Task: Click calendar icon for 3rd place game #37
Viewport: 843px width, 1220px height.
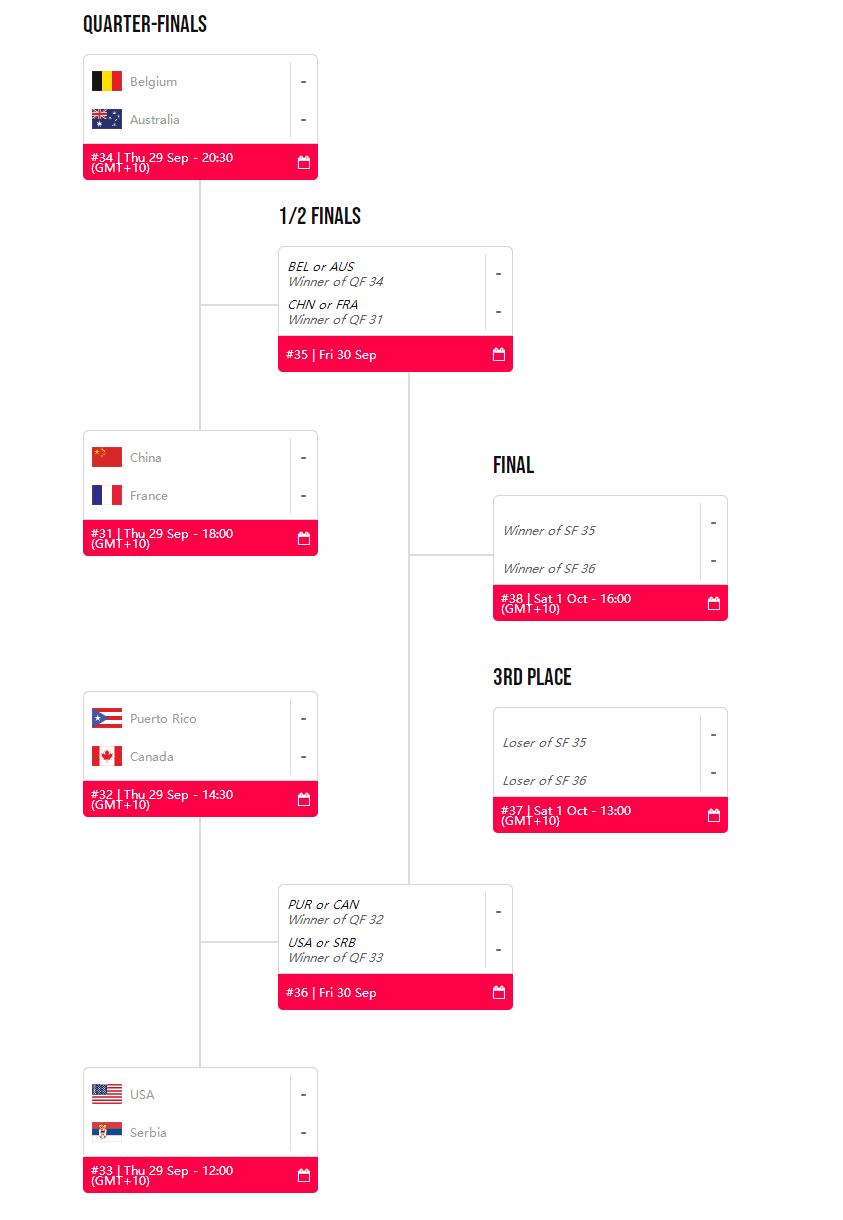Action: 714,815
